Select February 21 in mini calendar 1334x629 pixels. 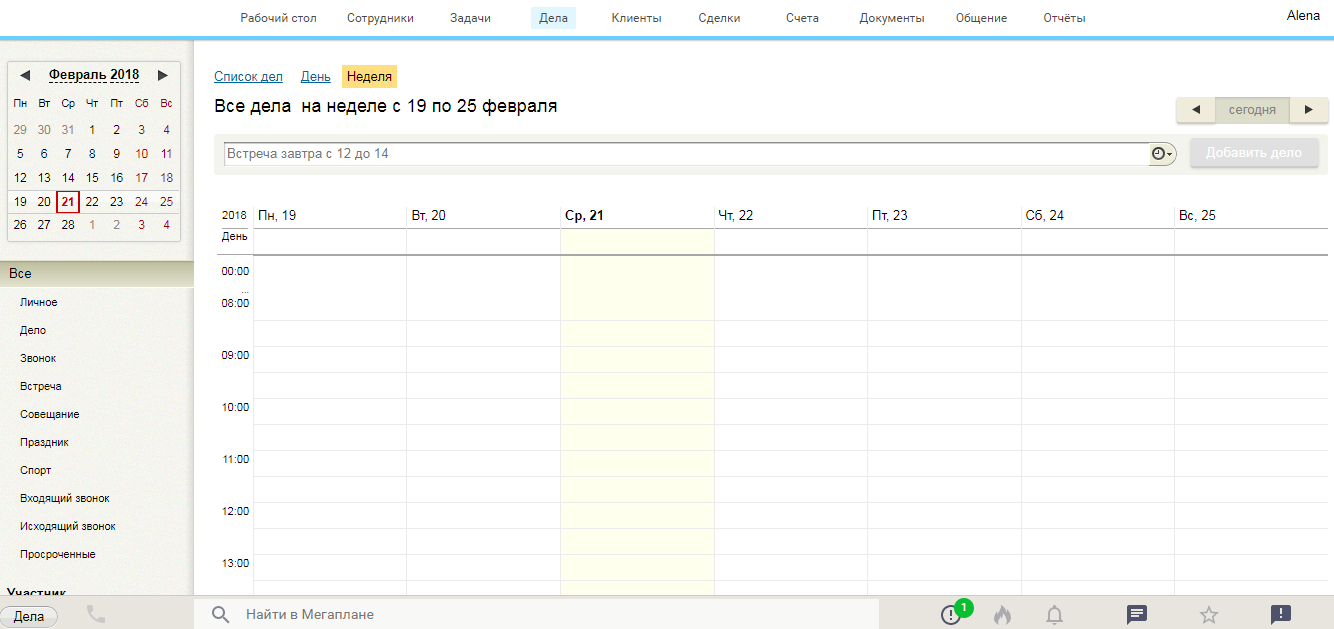68,202
